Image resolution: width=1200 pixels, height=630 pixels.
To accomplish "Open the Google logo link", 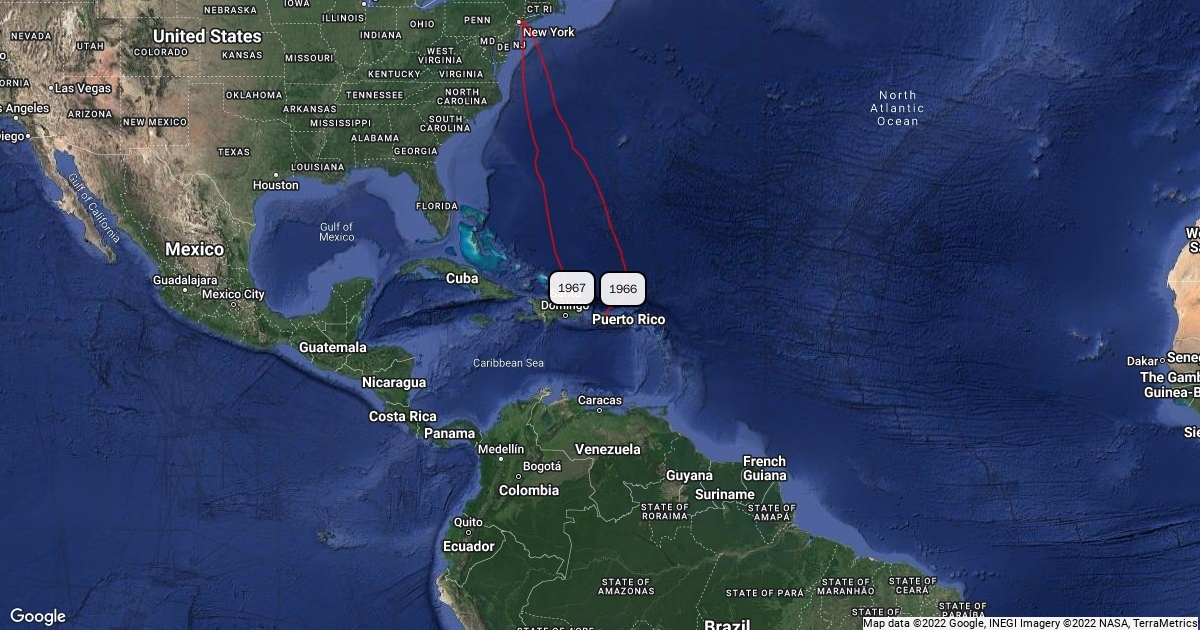I will [38, 616].
